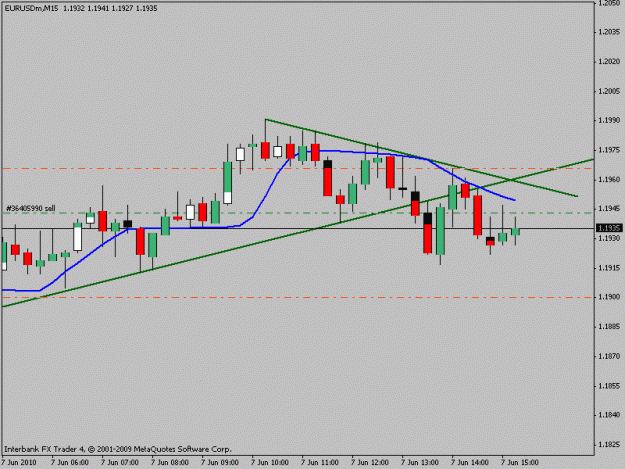Click the 7 Jun 11:00 time label
The width and height of the screenshot is (625, 469).
(320, 462)
